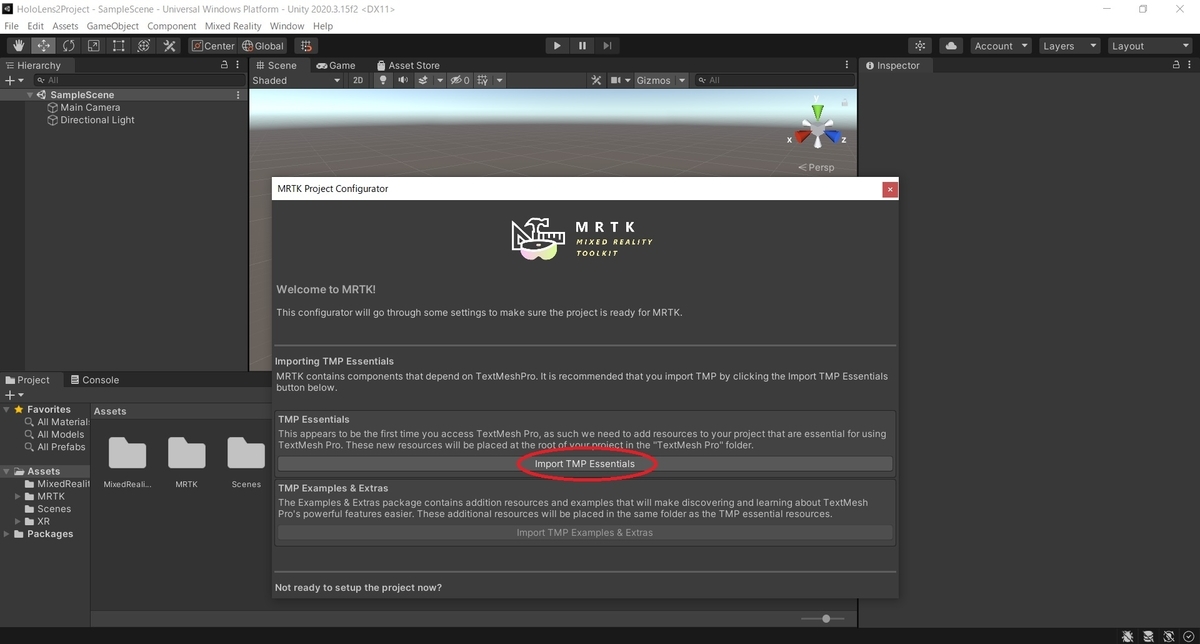The image size is (1200, 644).
Task: Select the Hand tool in toolbar
Action: 18,46
